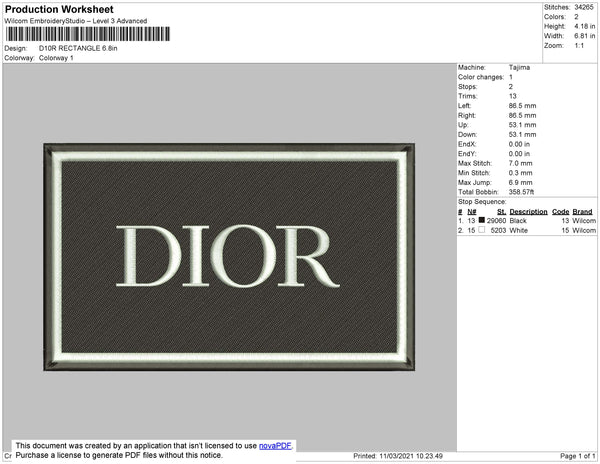
Task: Click the Code column header
Action: (x=561, y=212)
